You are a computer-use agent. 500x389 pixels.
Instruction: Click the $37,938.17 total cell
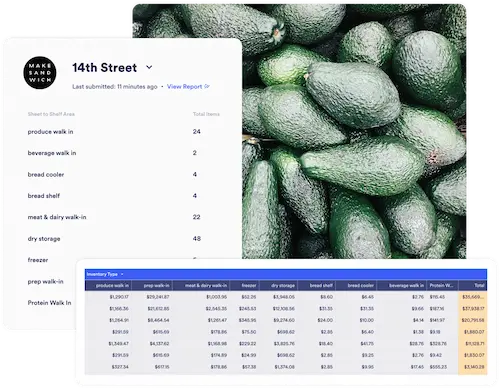click(x=473, y=309)
